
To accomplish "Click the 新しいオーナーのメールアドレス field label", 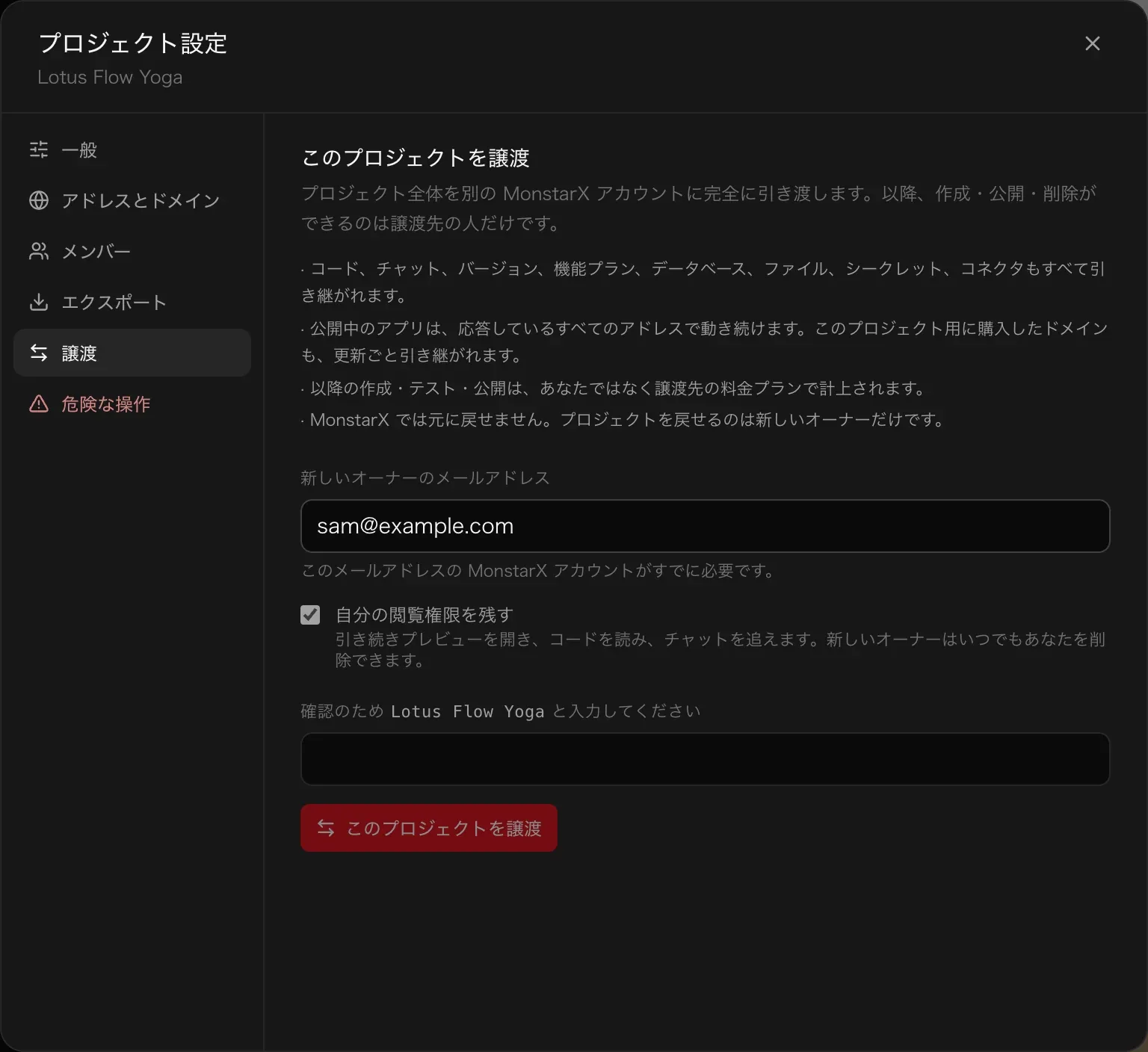I will 425,477.
